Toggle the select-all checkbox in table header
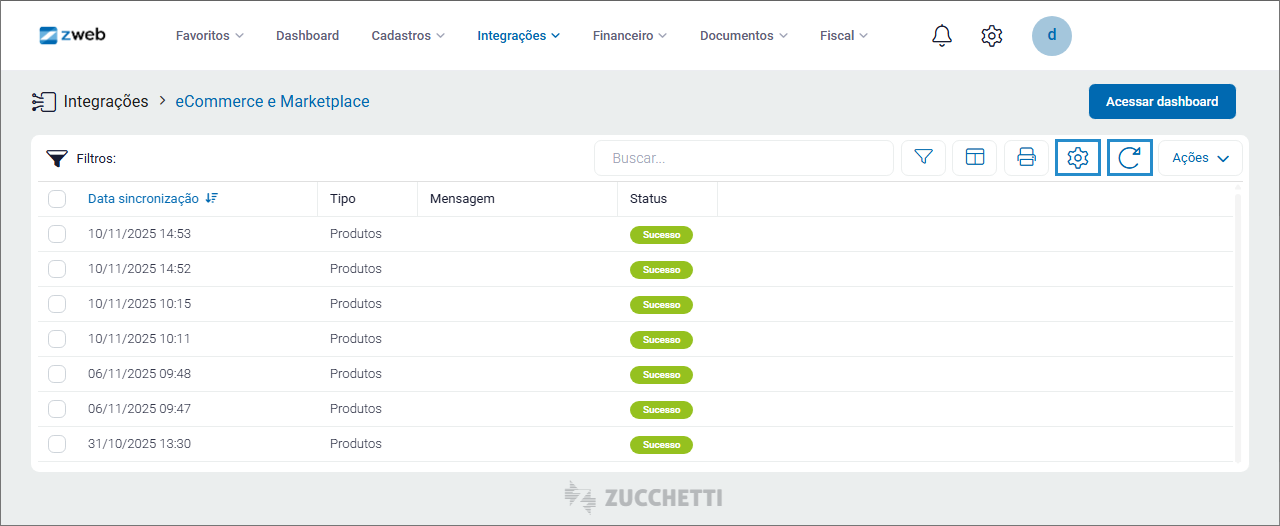The height and width of the screenshot is (526, 1280). [57, 199]
